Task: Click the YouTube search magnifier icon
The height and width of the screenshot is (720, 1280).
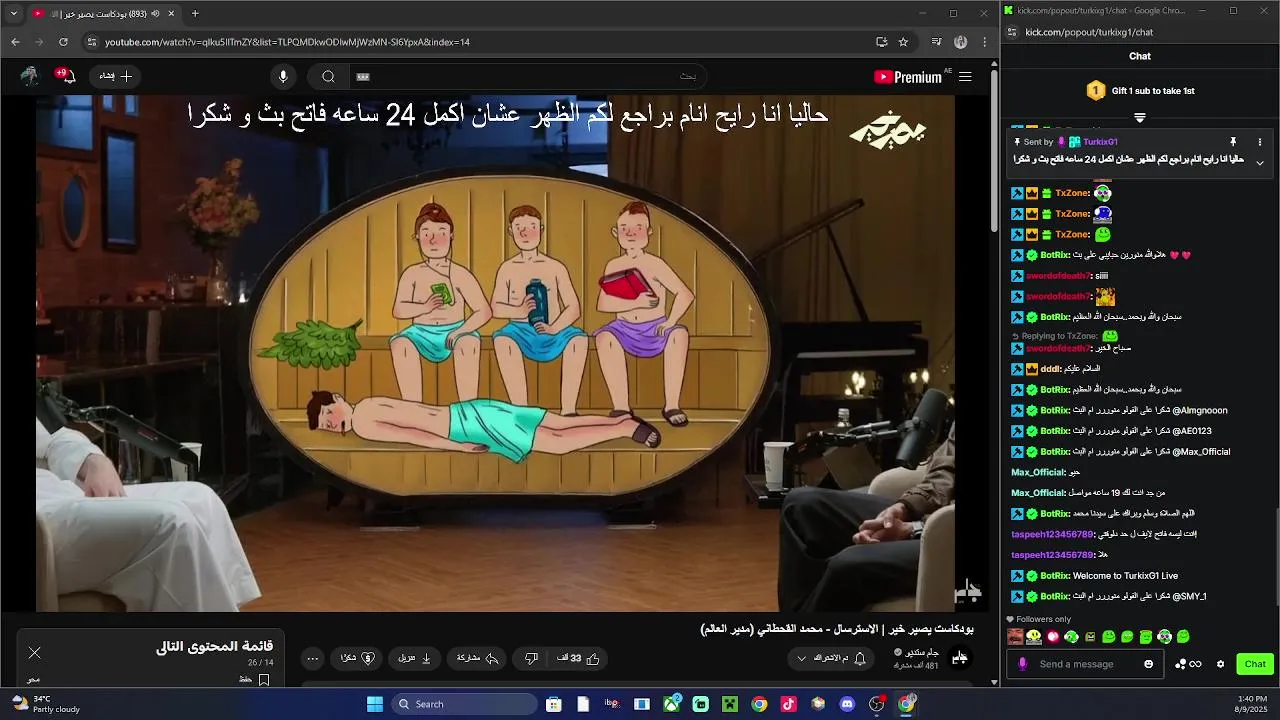Action: pos(328,77)
